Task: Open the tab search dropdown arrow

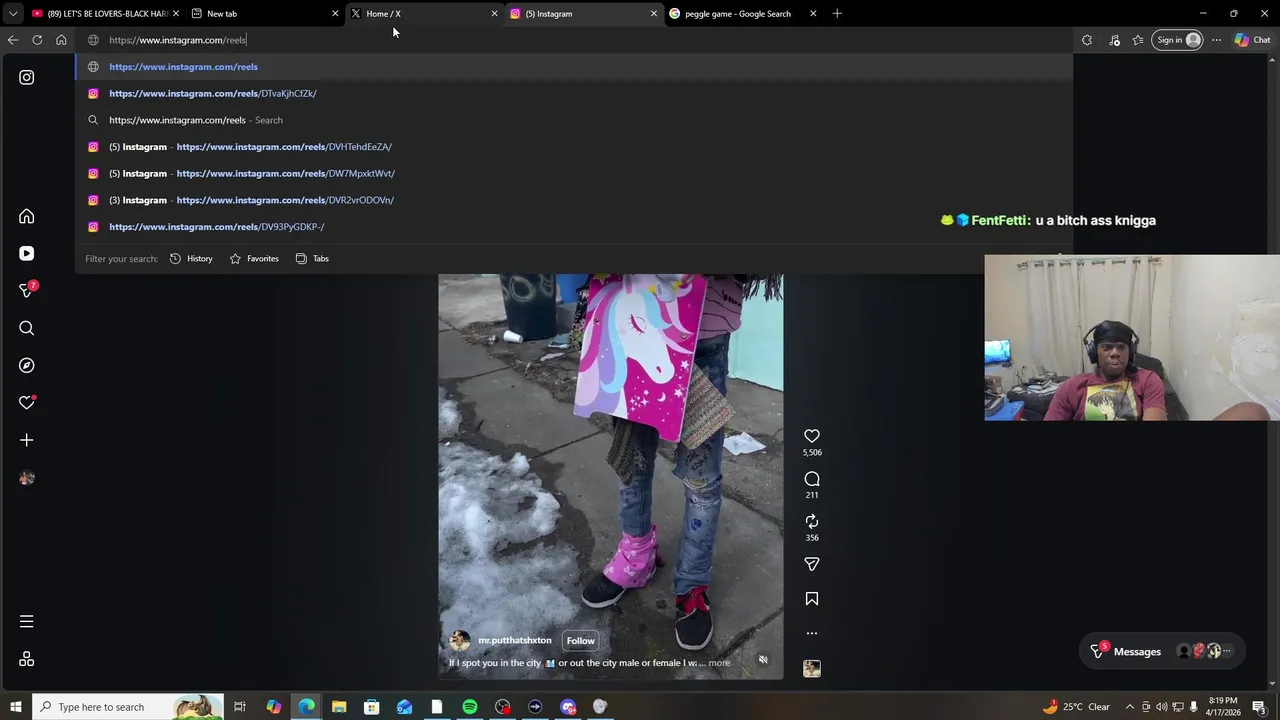Action: point(13,14)
